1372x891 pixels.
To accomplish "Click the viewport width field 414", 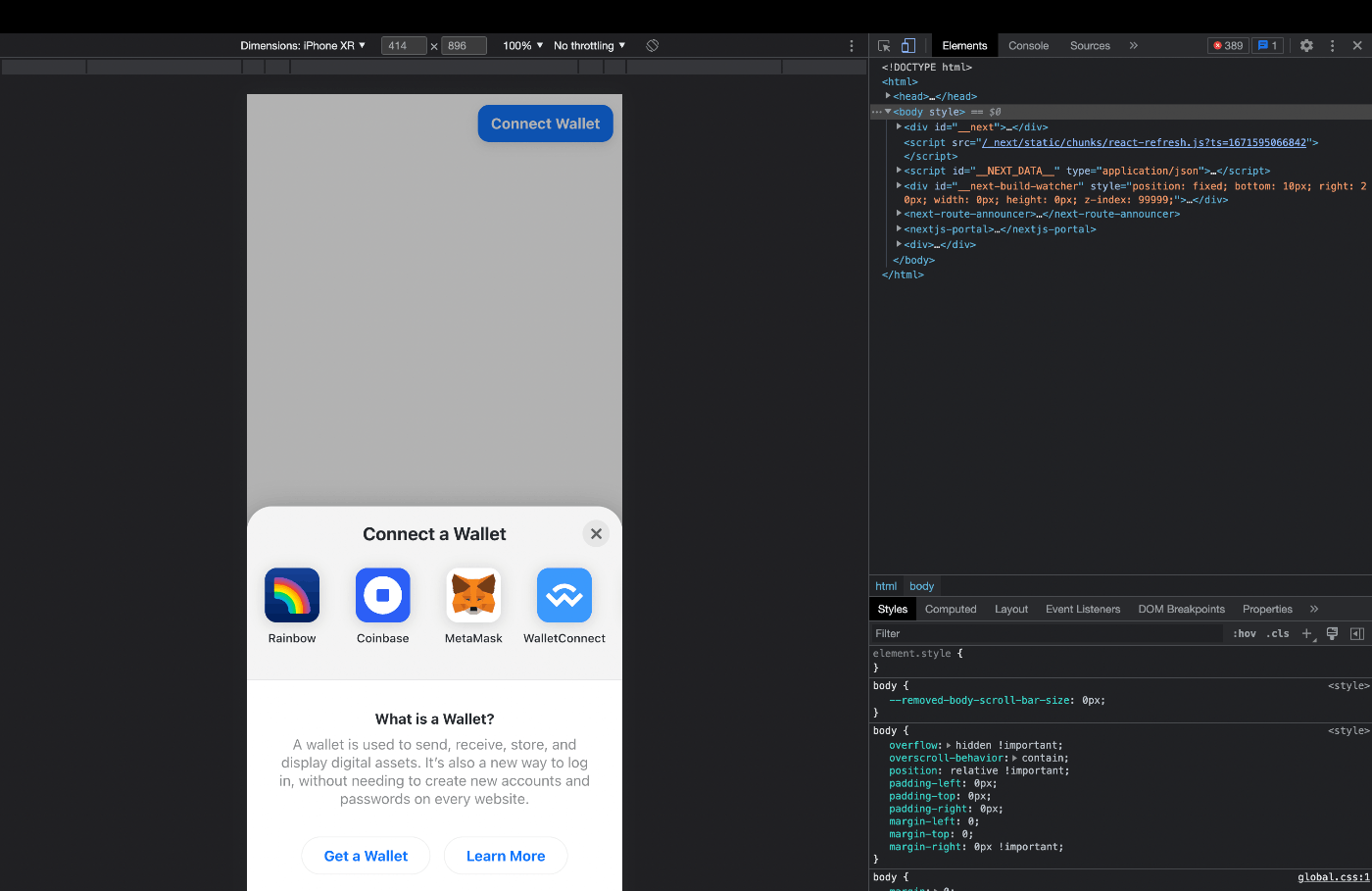I will pos(404,46).
